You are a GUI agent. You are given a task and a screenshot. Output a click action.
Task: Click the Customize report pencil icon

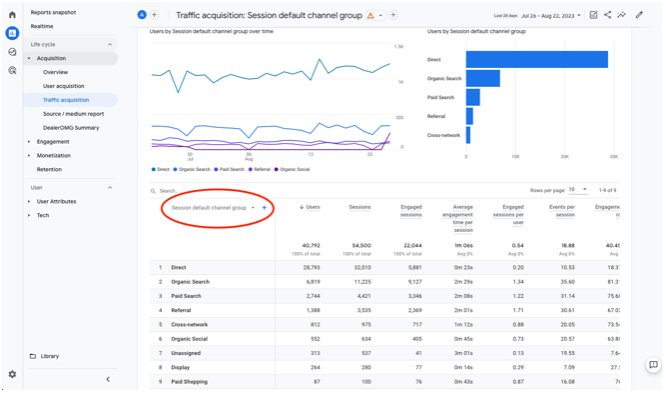click(x=639, y=15)
